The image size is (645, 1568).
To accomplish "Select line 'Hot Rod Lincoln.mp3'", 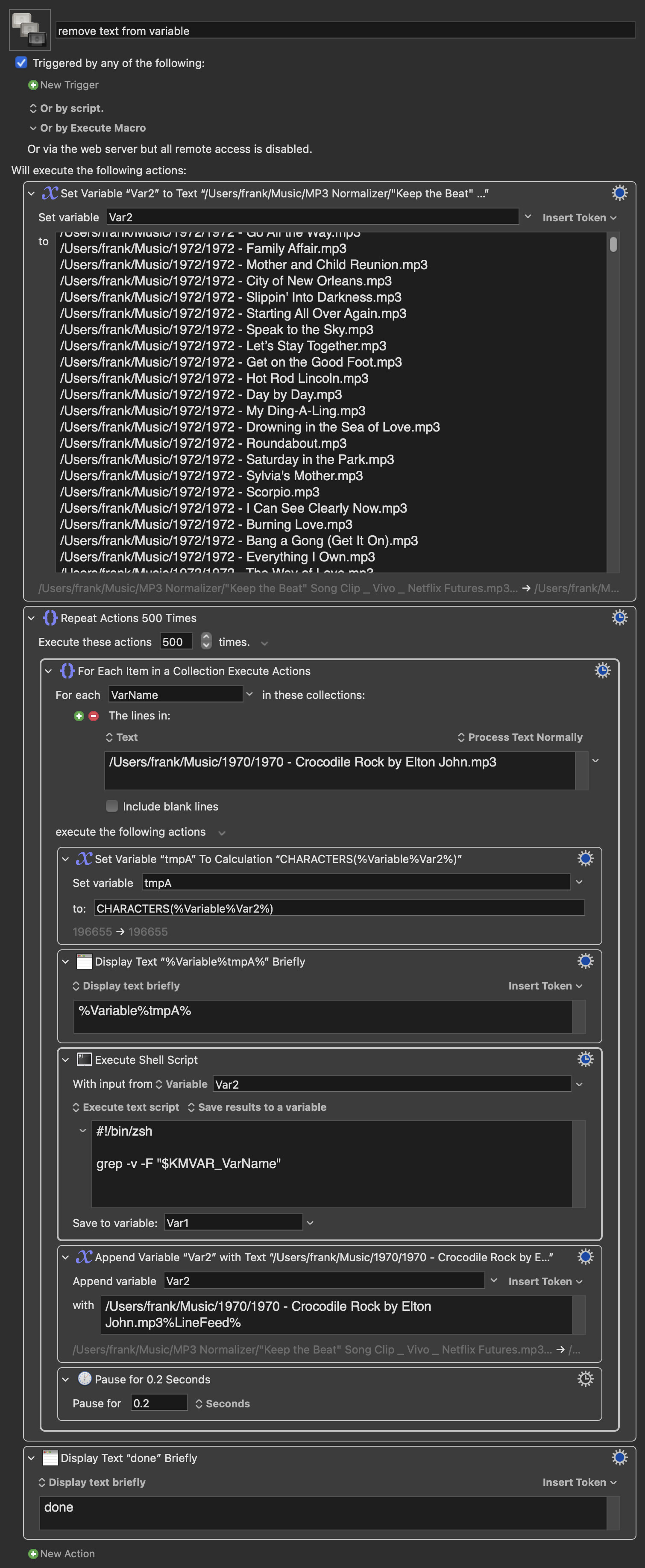I will pos(214,378).
